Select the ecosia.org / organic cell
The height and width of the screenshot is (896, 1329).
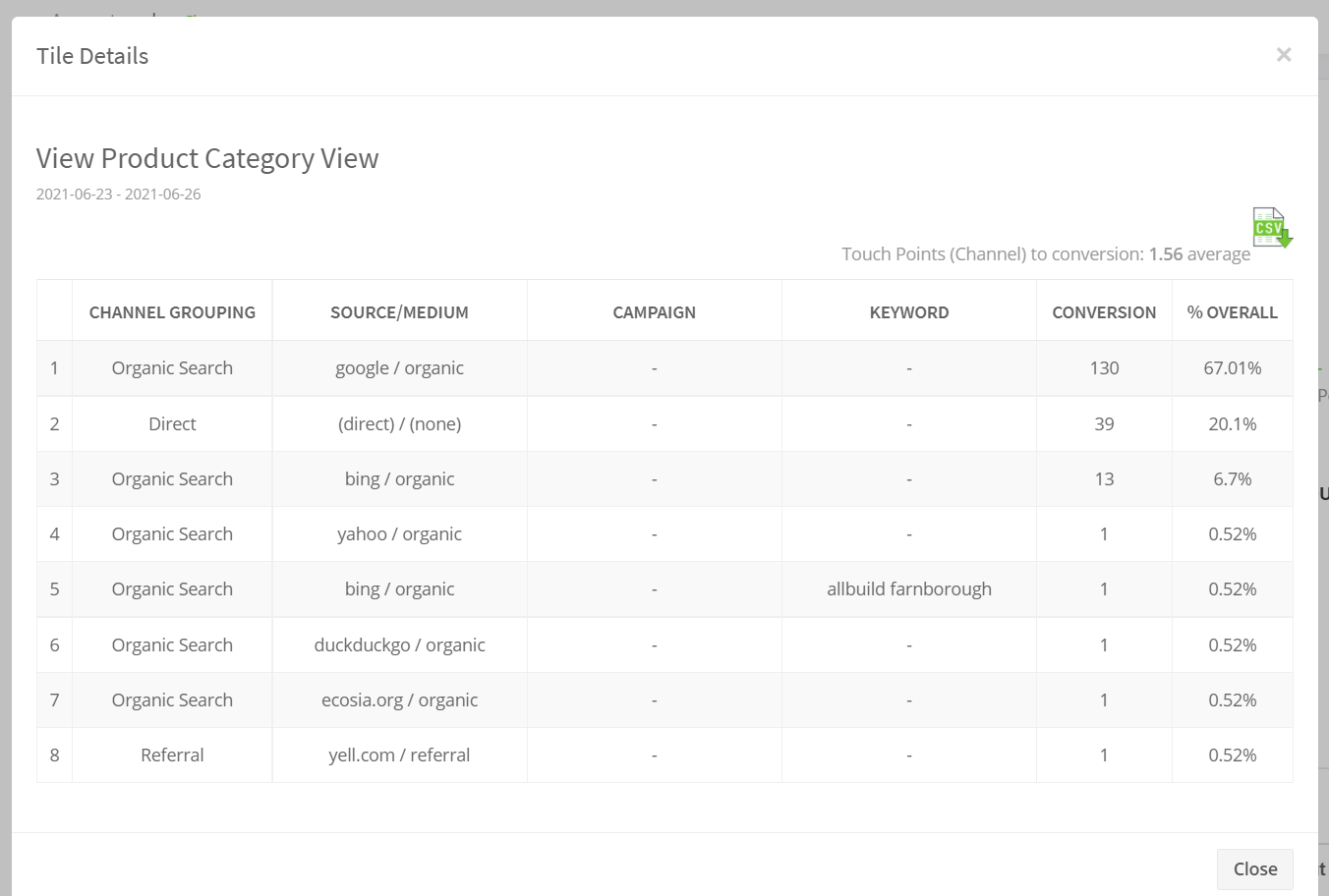click(399, 700)
